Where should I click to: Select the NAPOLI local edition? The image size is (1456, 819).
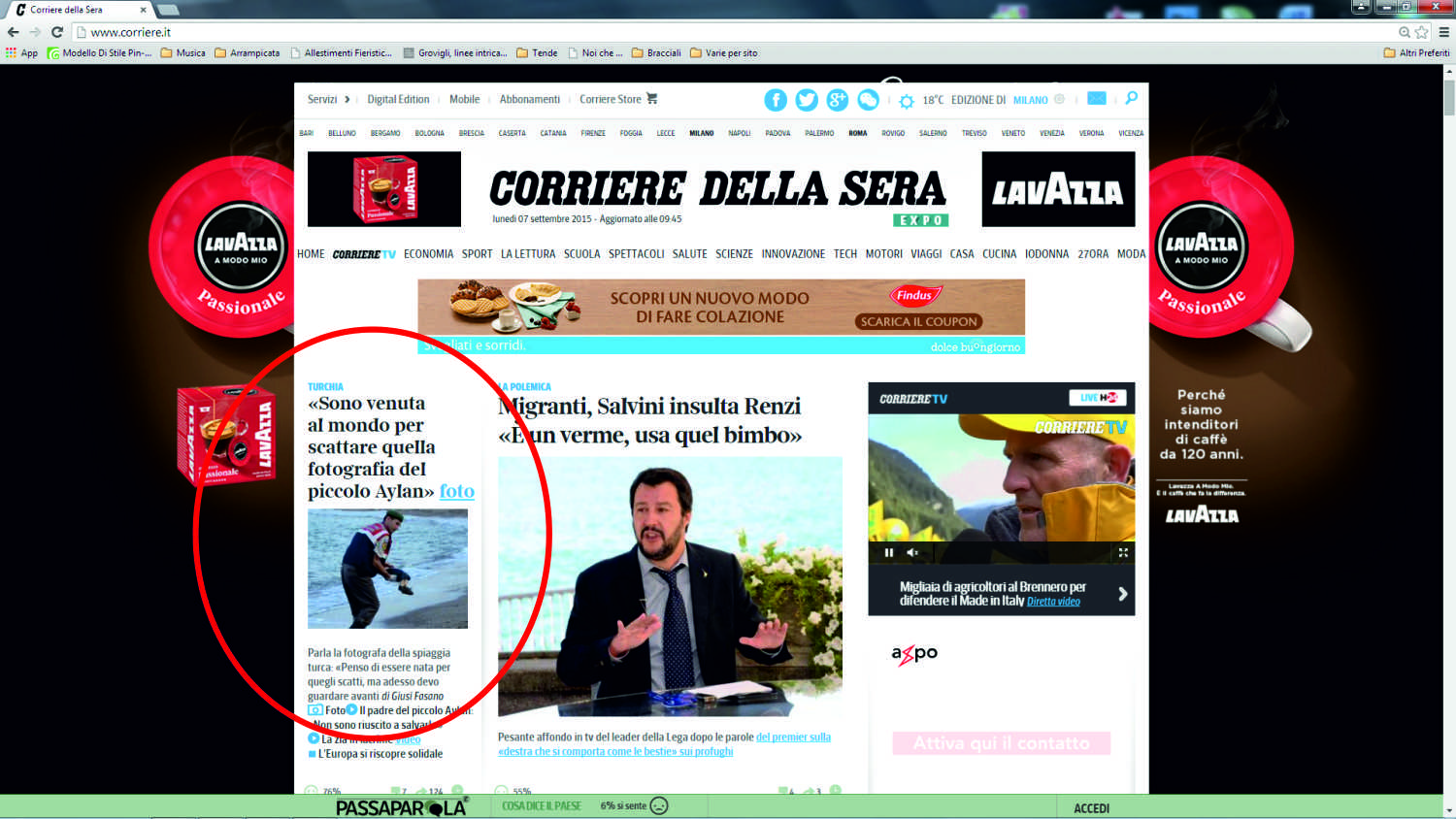(x=740, y=133)
